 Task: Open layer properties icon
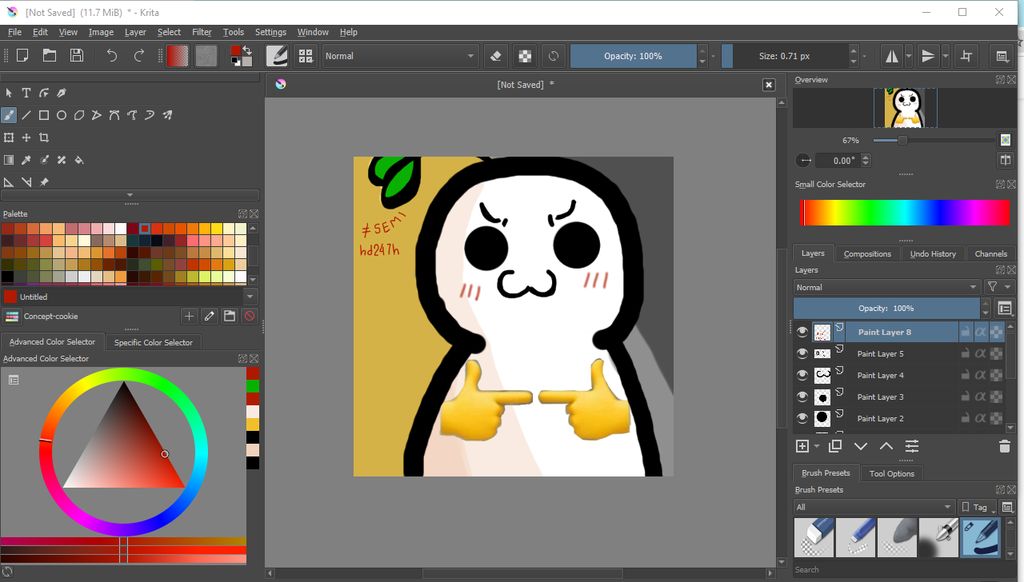(912, 446)
